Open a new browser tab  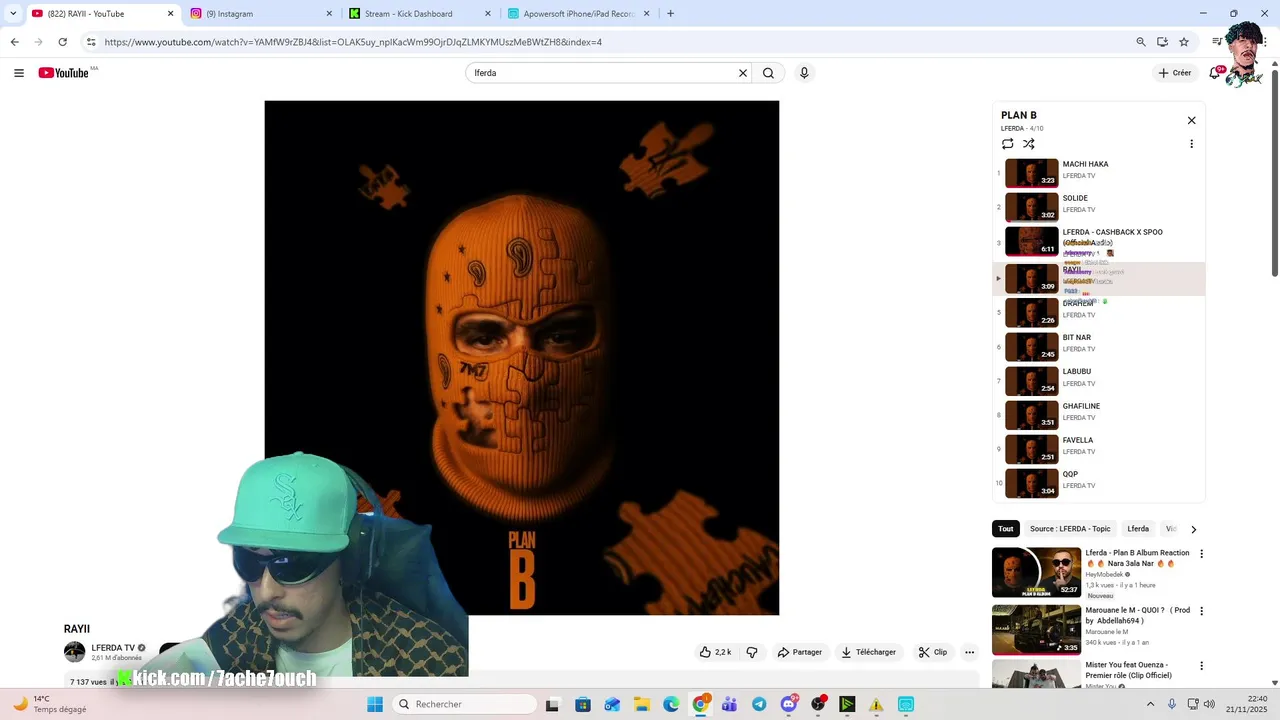pos(670,14)
